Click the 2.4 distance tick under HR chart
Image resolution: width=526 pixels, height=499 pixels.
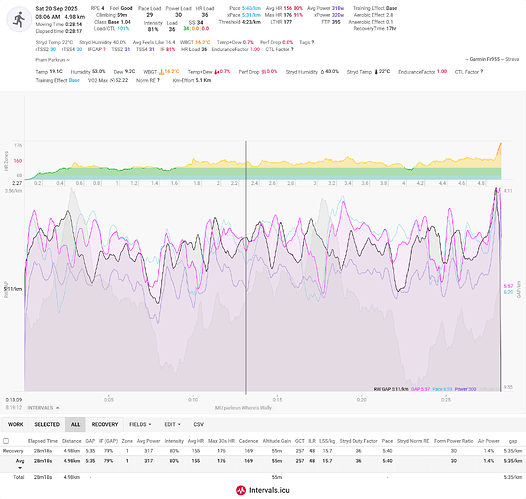(x=255, y=183)
